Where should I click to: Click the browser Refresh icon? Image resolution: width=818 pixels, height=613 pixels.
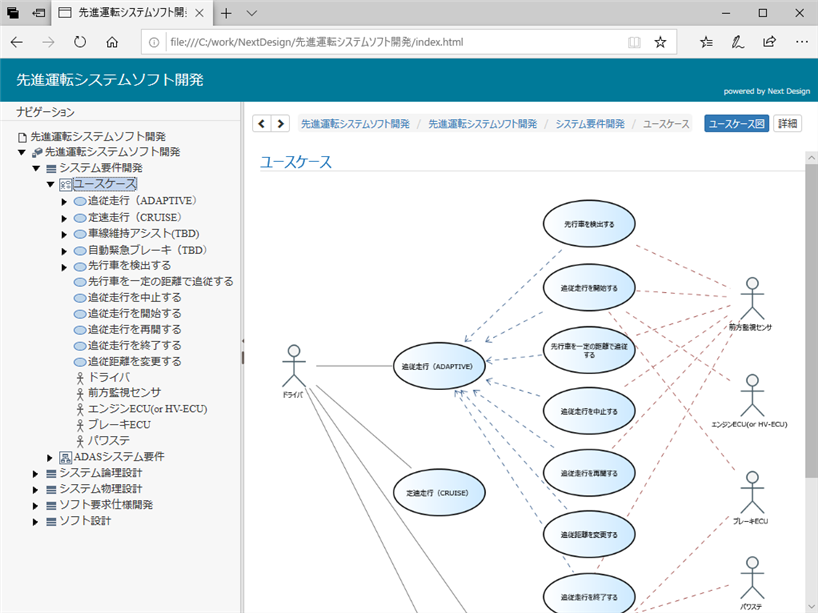click(80, 43)
